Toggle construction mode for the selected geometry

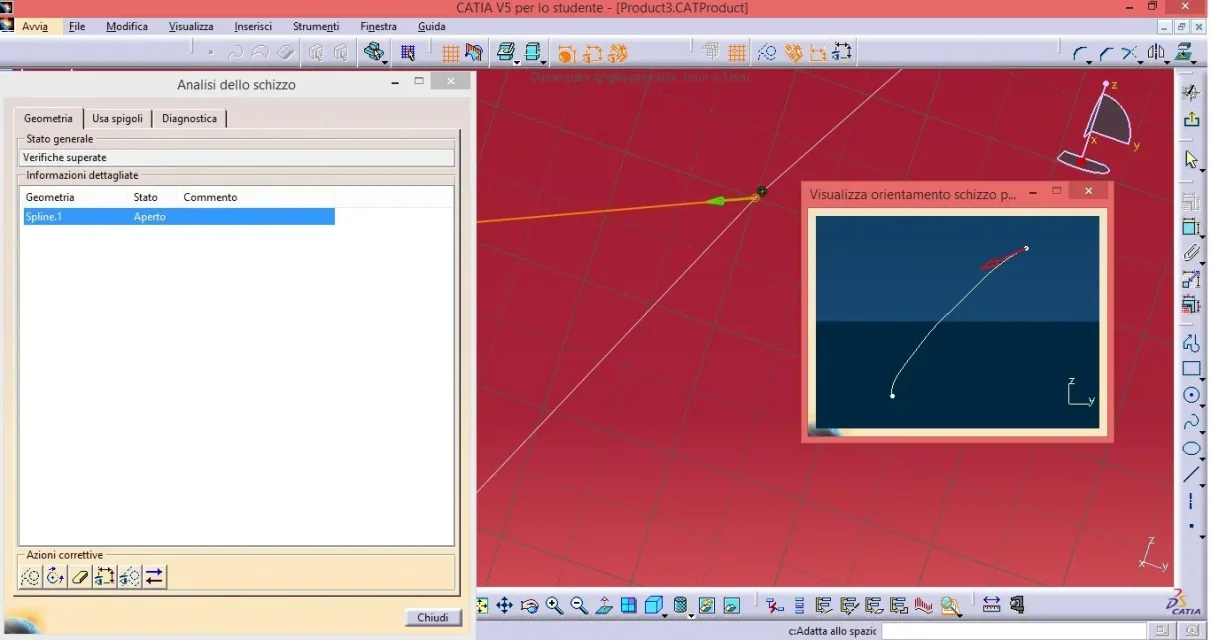click(30, 576)
